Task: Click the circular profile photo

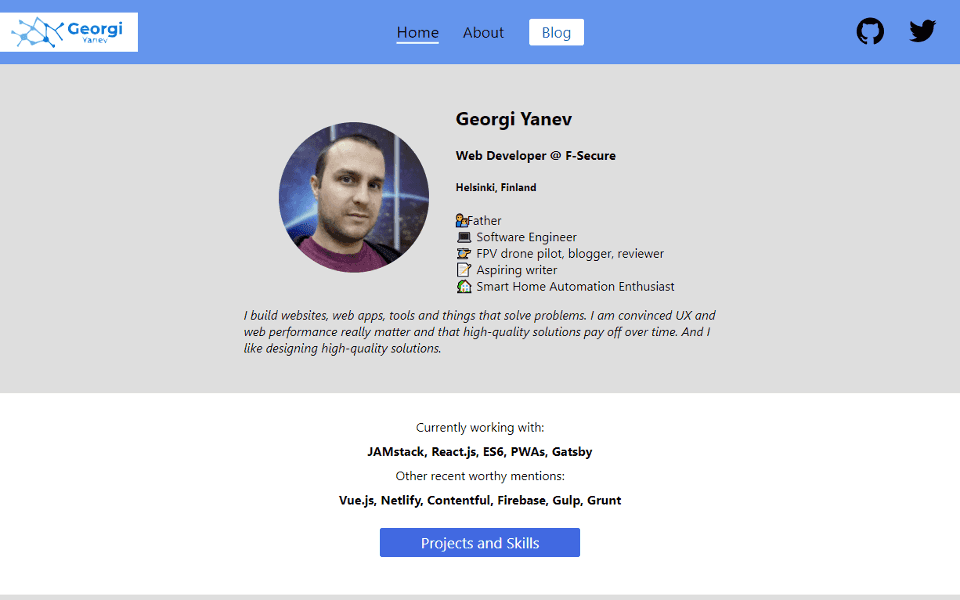Action: pyautogui.click(x=355, y=197)
